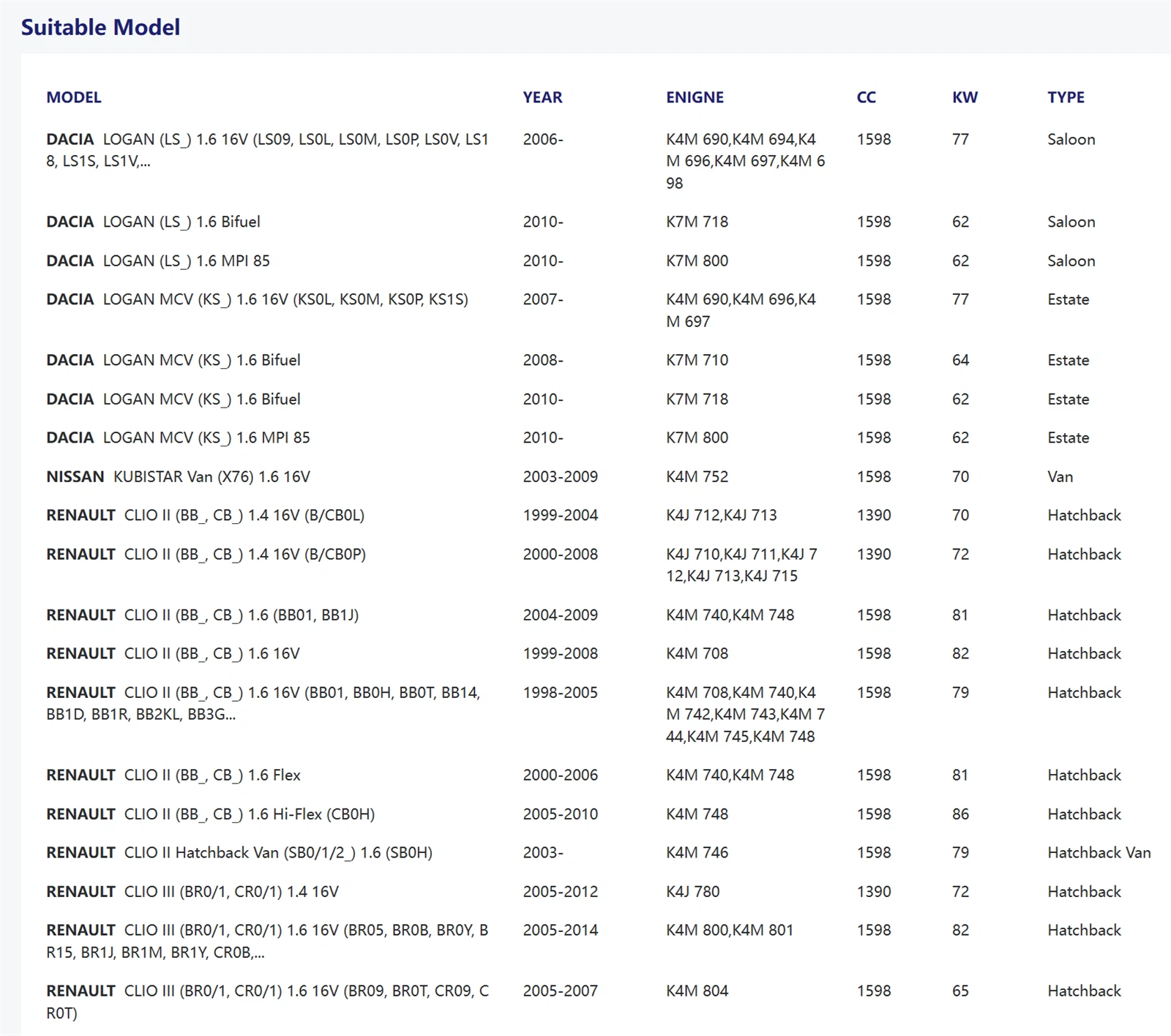Click the MODEL column header

(74, 97)
